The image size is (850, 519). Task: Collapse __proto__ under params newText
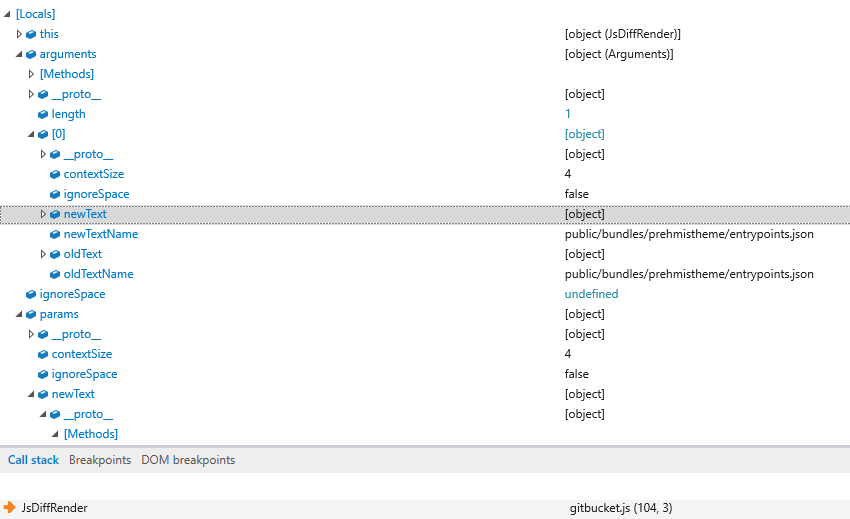43,414
